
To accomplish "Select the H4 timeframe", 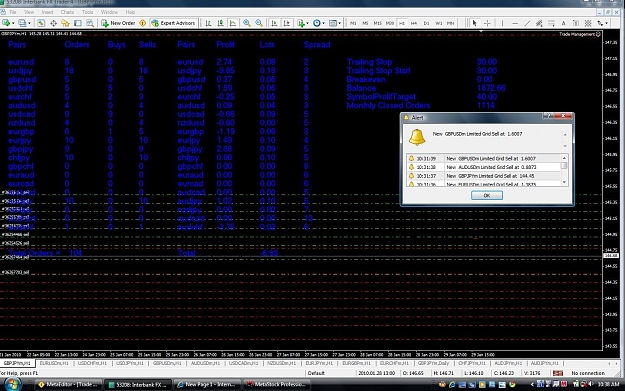I will pos(414,23).
